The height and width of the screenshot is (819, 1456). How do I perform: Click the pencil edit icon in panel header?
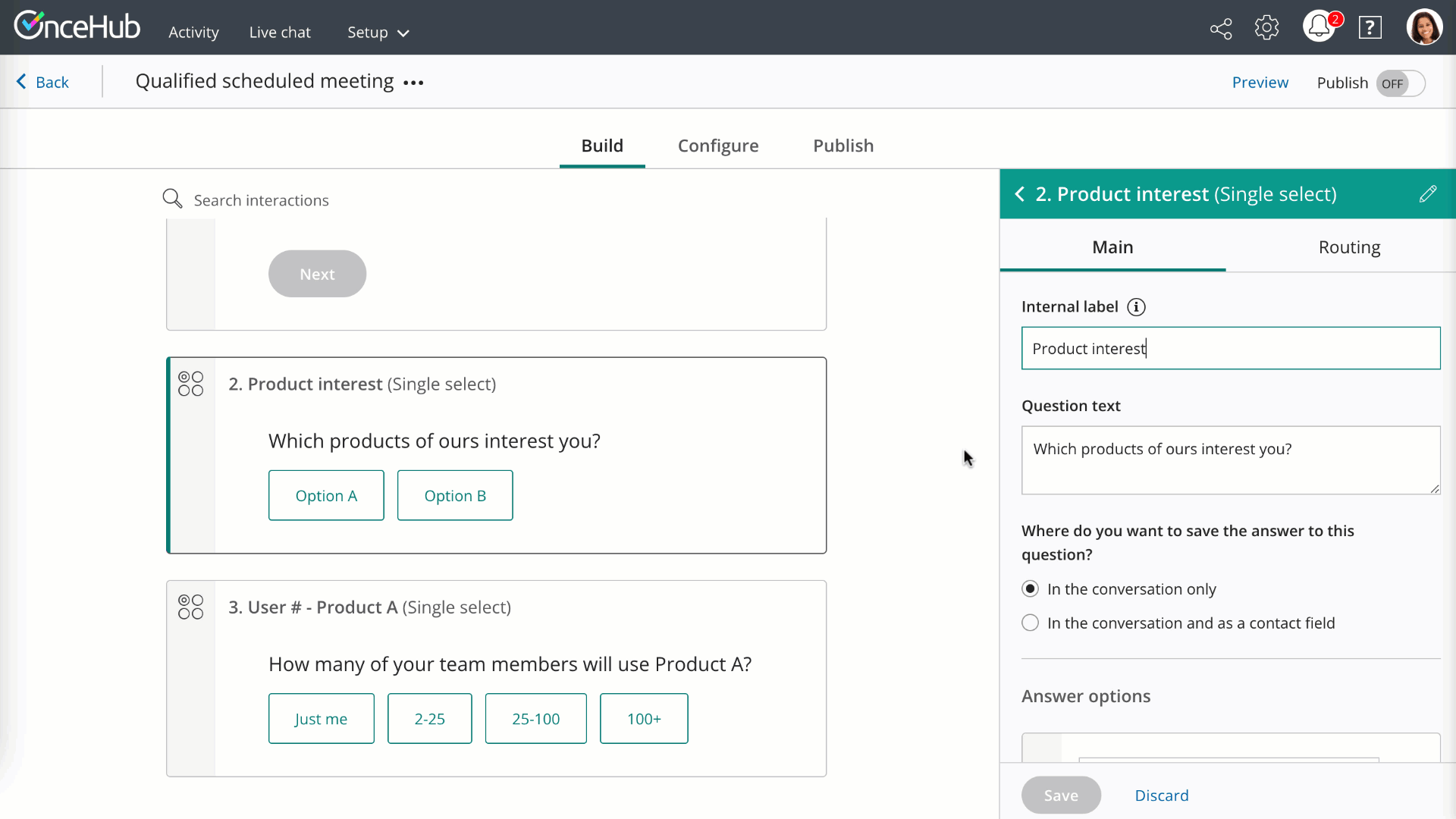(1427, 194)
